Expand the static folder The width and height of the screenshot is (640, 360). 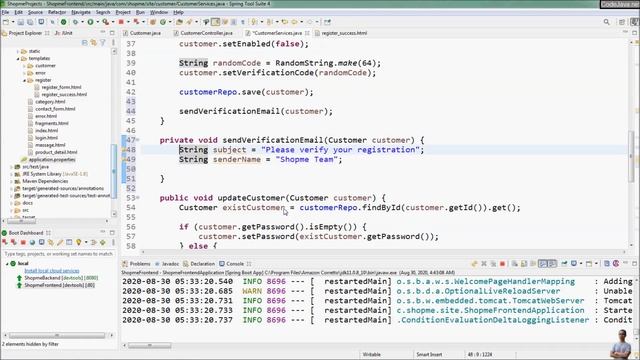(18, 51)
